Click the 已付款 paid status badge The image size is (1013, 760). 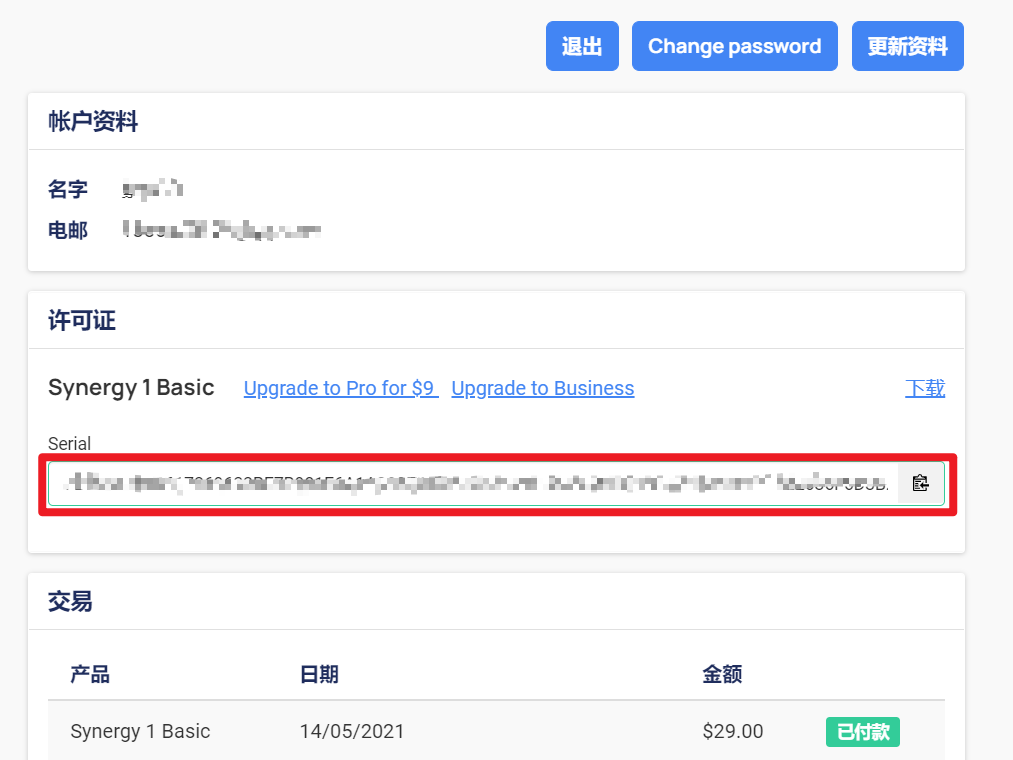862,732
